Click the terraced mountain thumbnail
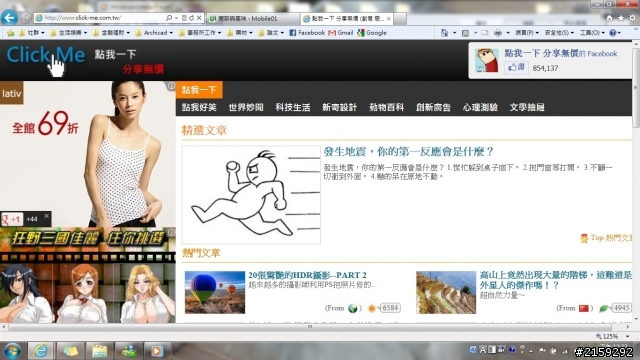 (x=446, y=292)
